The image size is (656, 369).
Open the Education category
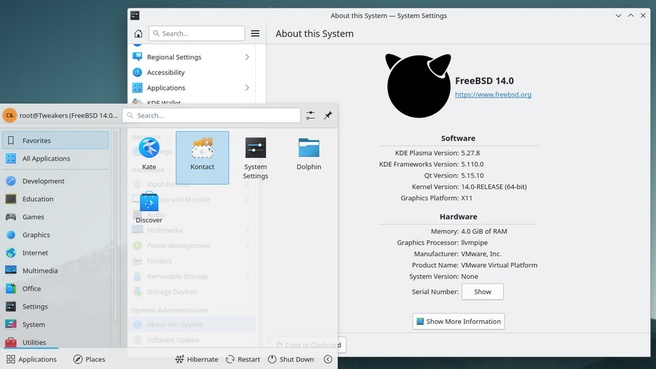click(x=56, y=199)
